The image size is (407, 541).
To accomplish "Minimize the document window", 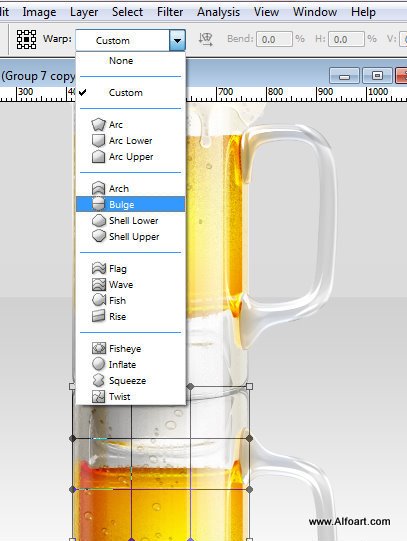I will pos(344,75).
